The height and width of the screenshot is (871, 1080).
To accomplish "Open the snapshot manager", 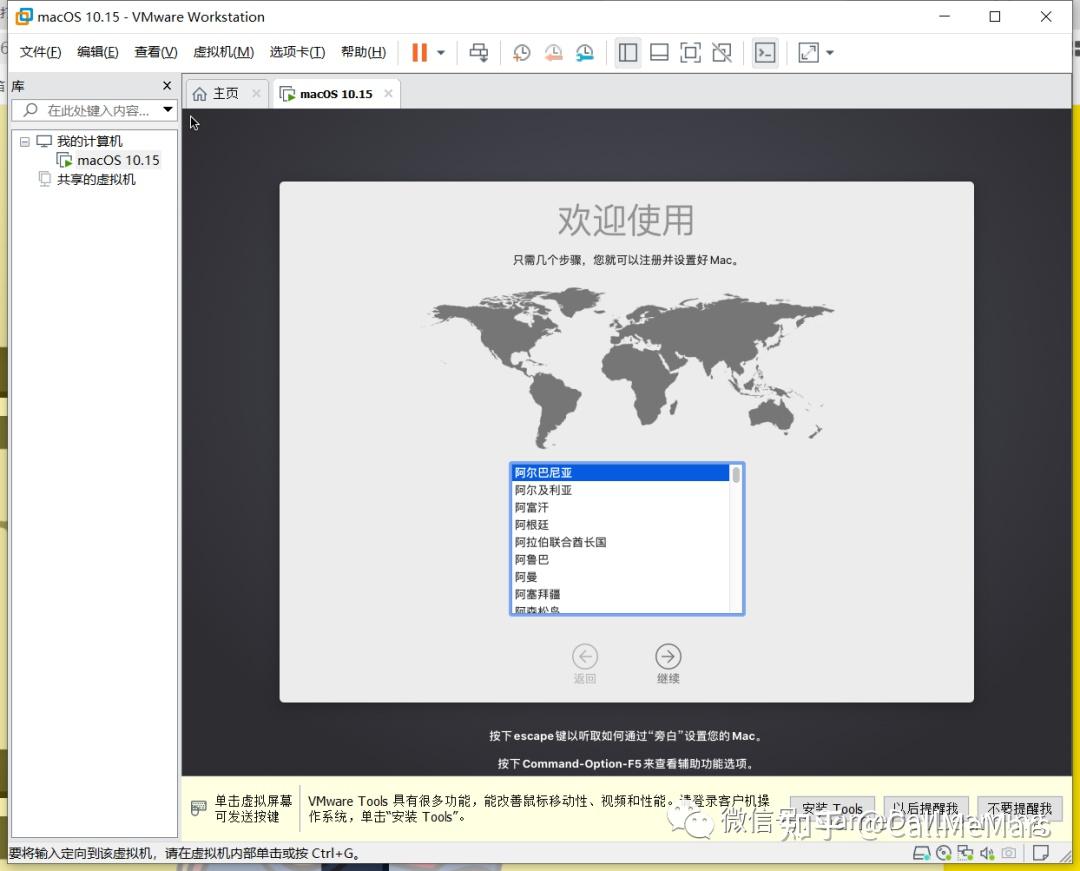I will coord(585,52).
